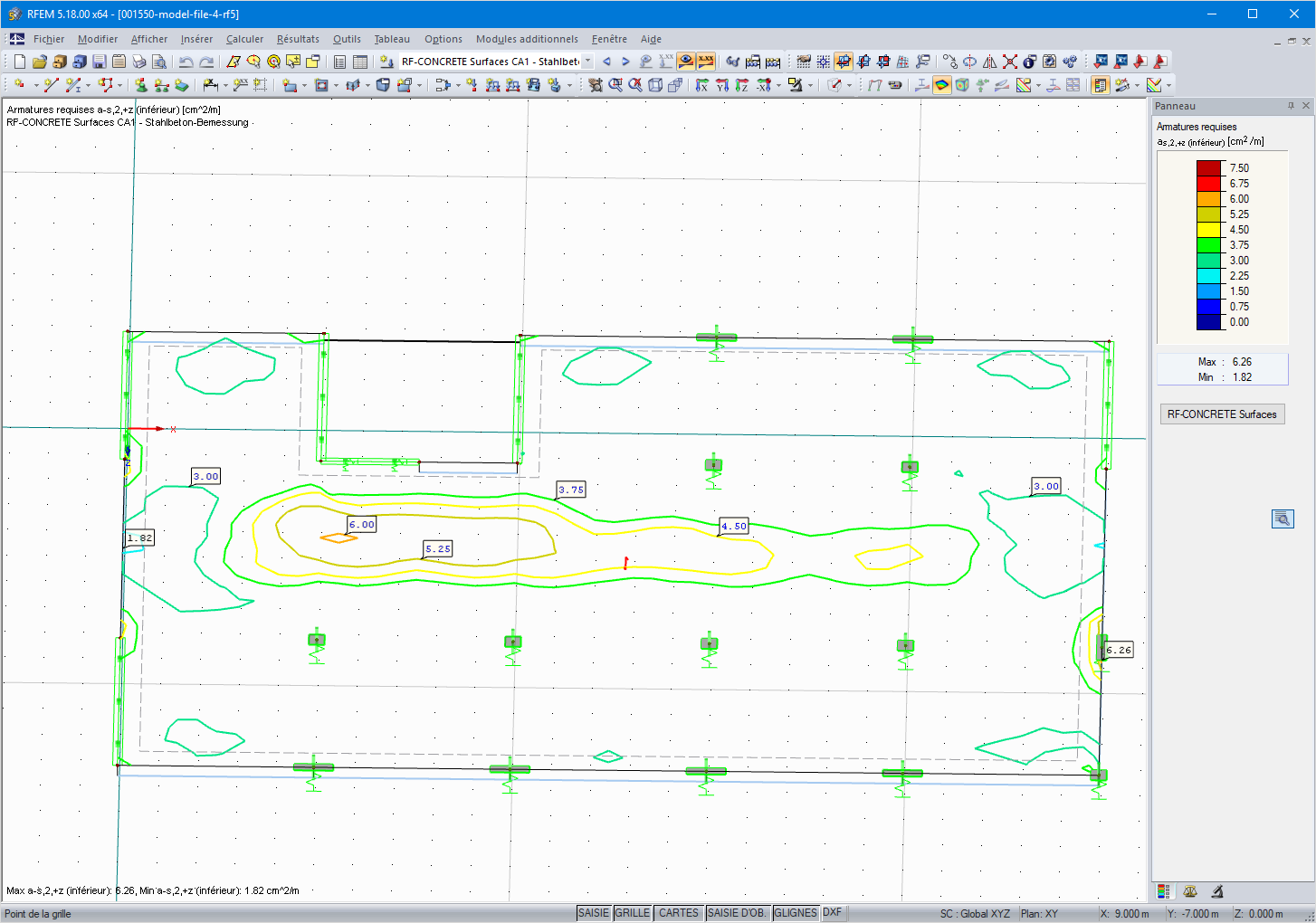The image size is (1316, 923).
Task: Toggle the color panel display button
Action: [1101, 85]
